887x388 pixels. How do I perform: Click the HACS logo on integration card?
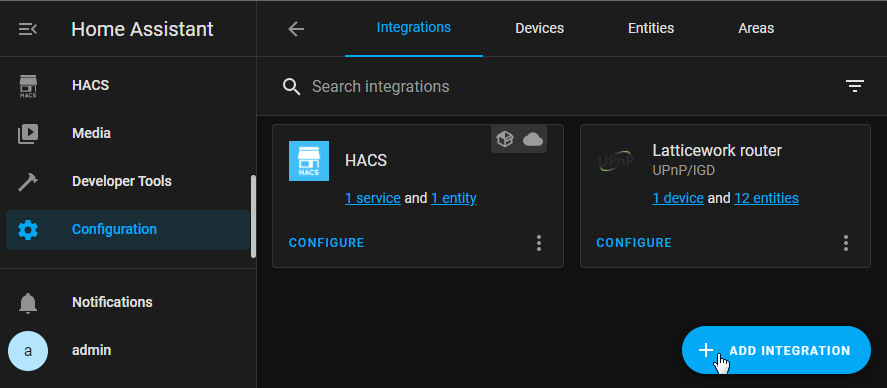tap(309, 161)
